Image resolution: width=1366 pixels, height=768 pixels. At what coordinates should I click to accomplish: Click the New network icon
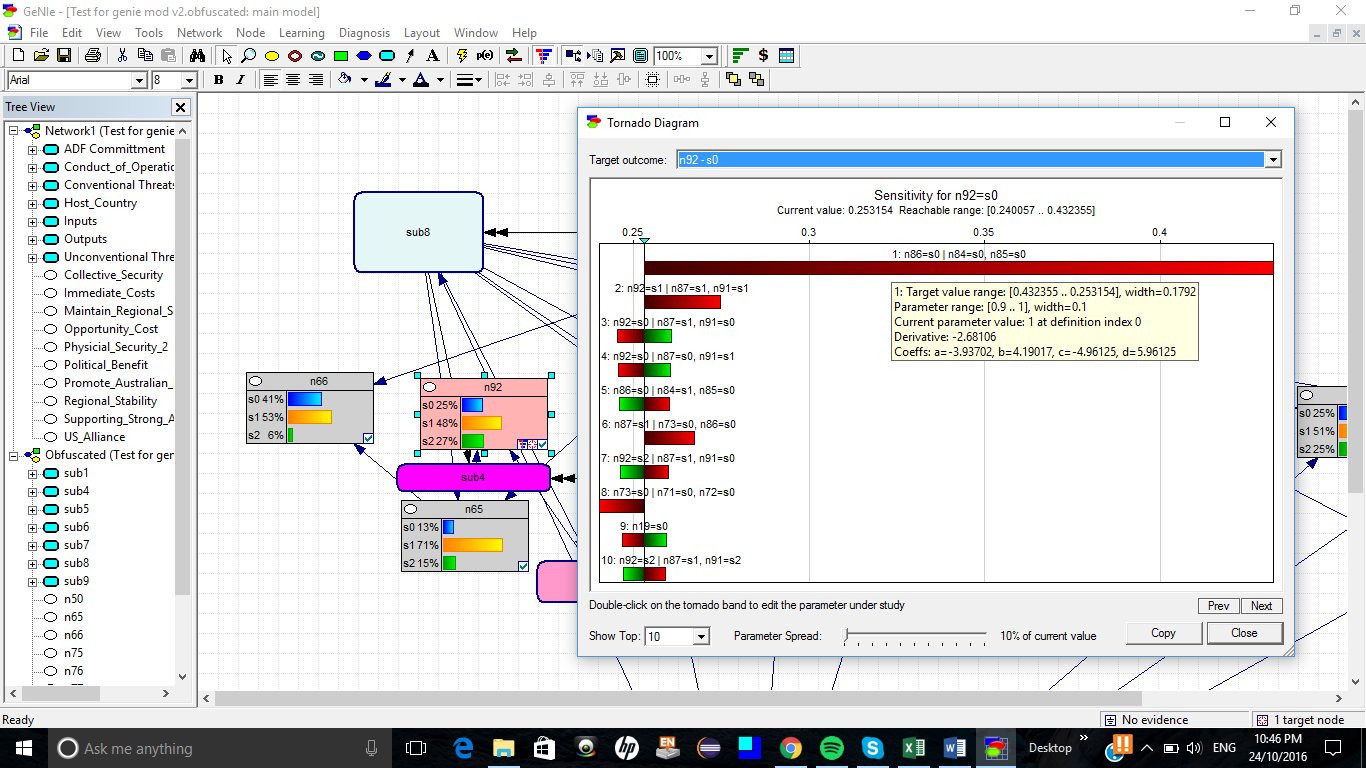(19, 56)
